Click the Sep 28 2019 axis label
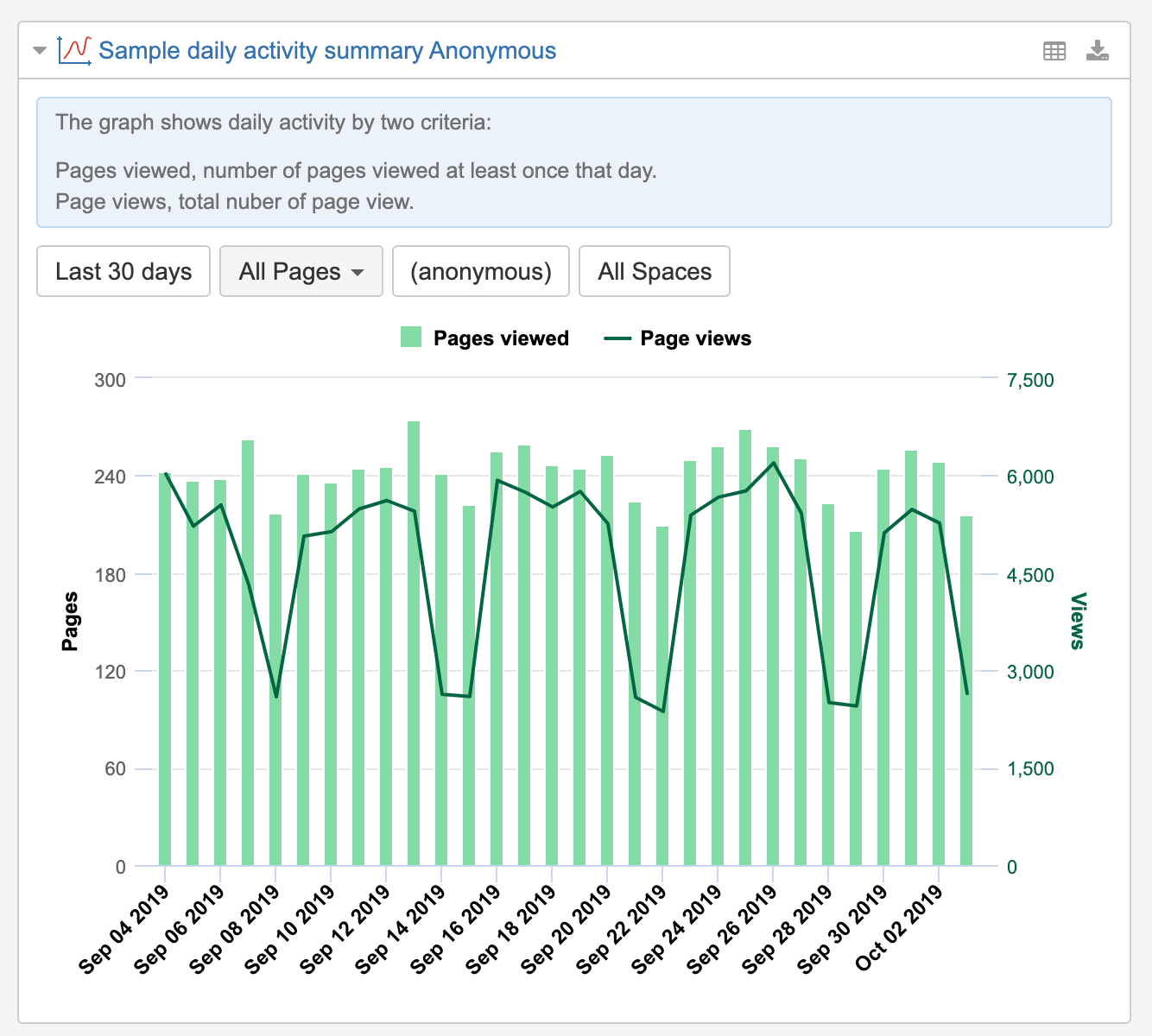Screen dimensions: 1152x1036 tap(788, 930)
